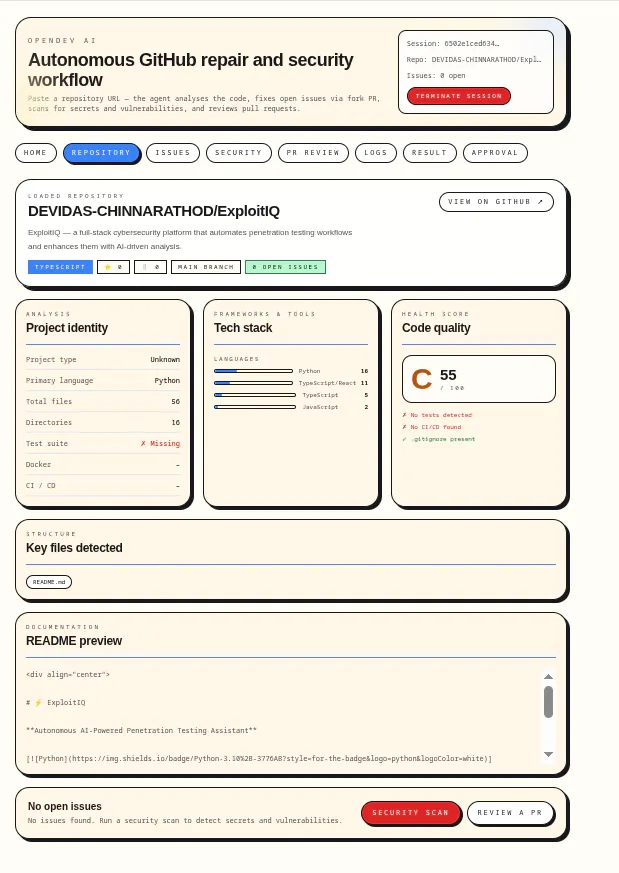Click the fork count badge

(150, 267)
